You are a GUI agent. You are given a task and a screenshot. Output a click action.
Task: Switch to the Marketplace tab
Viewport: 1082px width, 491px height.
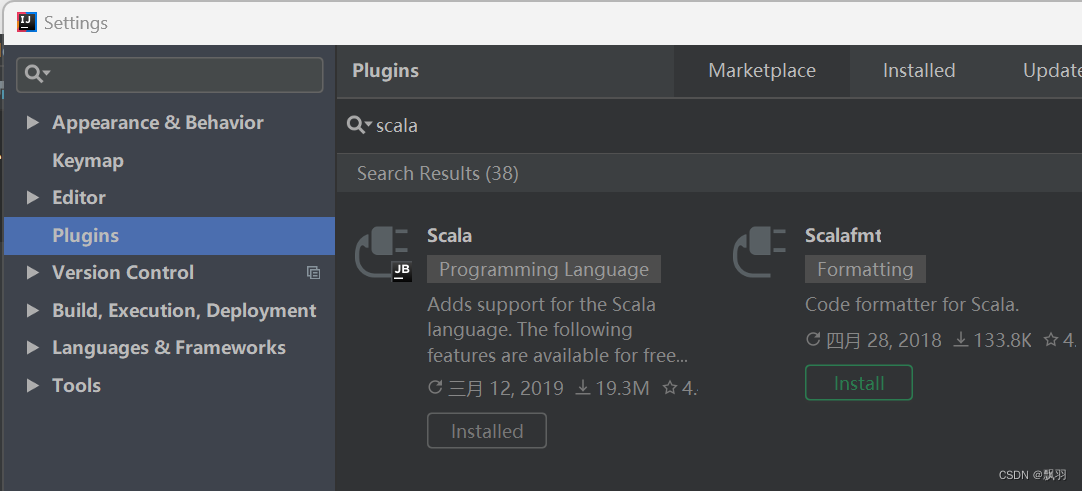[x=762, y=71]
